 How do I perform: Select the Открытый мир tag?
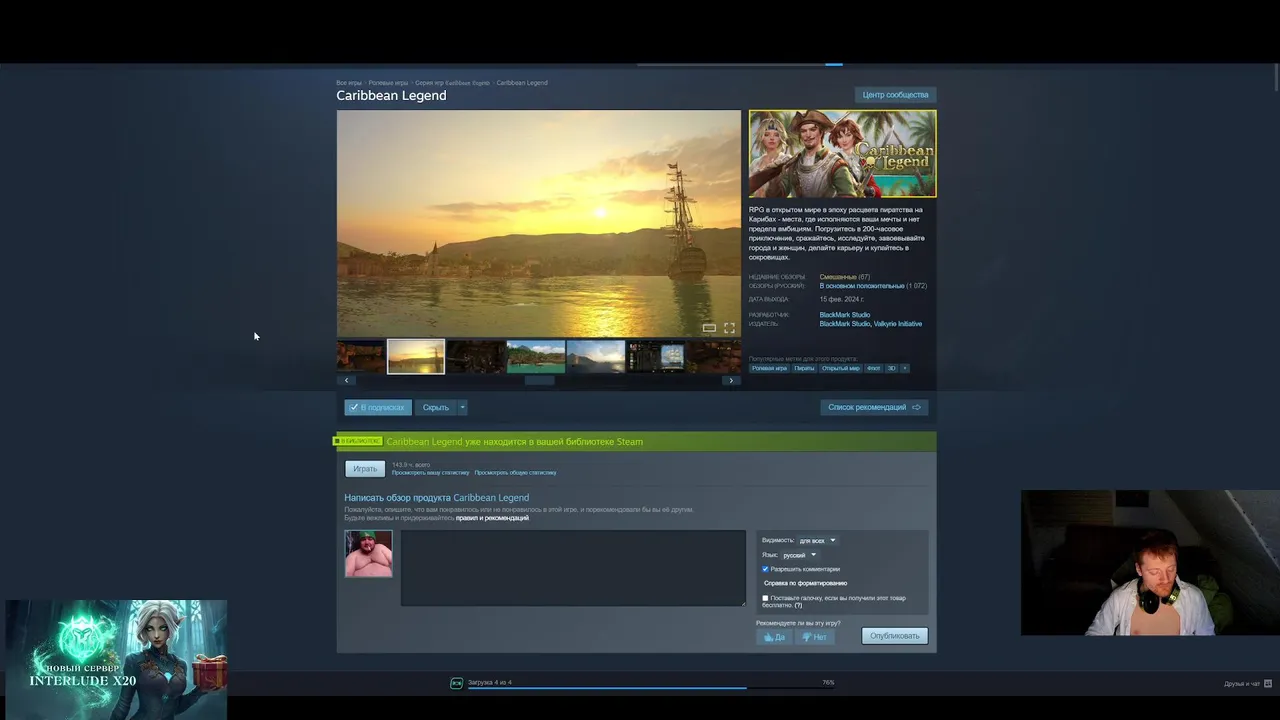(x=841, y=368)
